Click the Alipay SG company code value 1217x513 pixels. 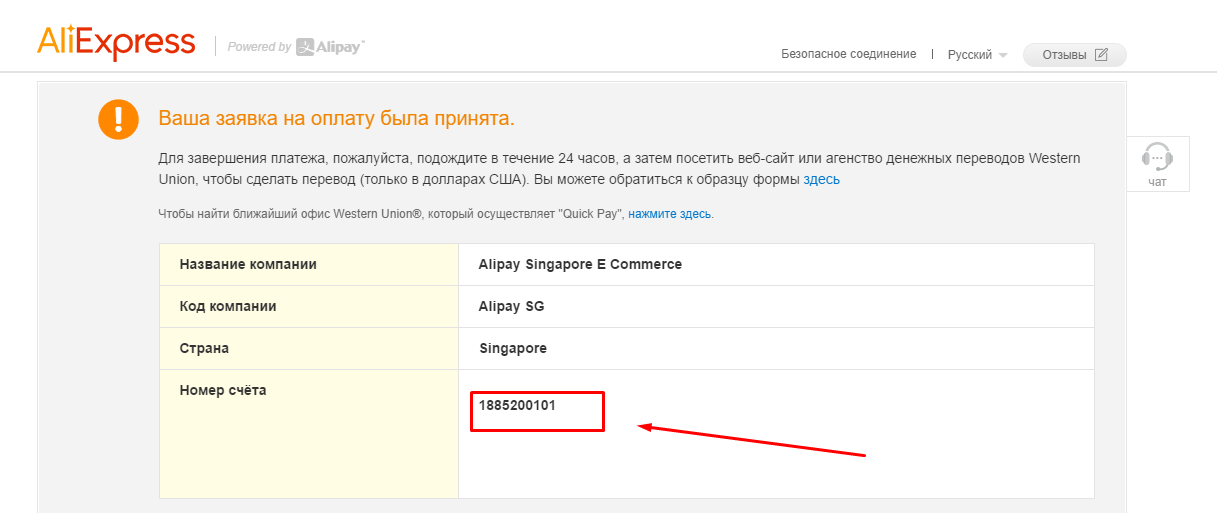click(512, 307)
